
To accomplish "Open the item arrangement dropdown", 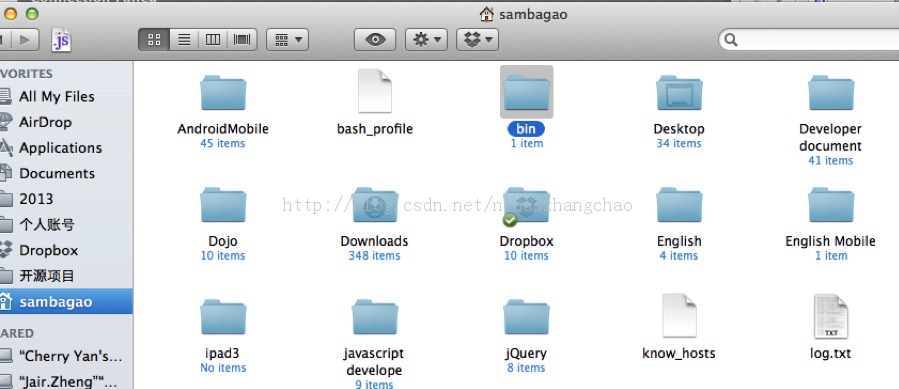I will [288, 40].
